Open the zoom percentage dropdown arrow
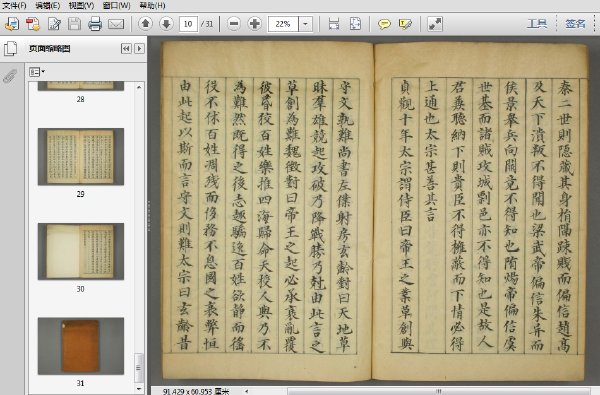Viewport: 600px width, 395px height. 305,24
